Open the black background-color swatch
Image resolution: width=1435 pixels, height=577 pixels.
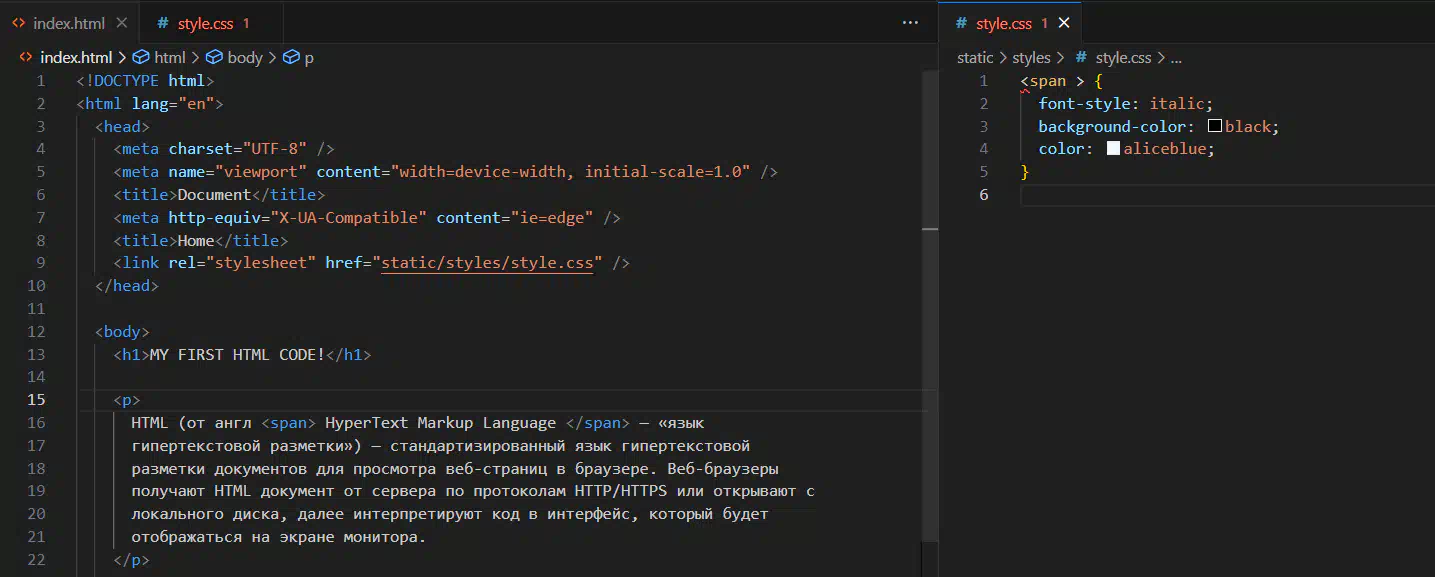1215,127
